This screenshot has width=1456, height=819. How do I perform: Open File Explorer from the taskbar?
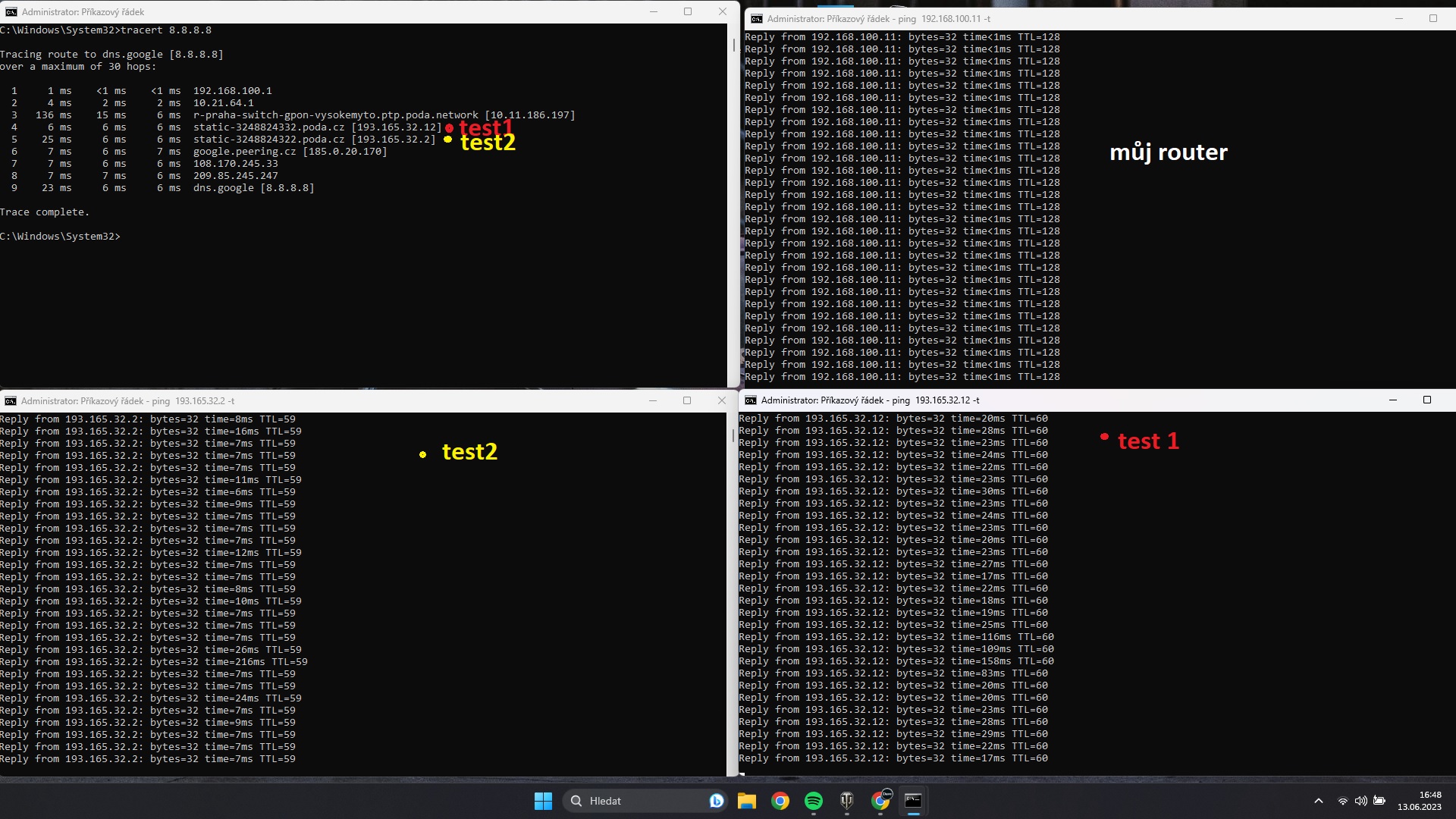747,801
